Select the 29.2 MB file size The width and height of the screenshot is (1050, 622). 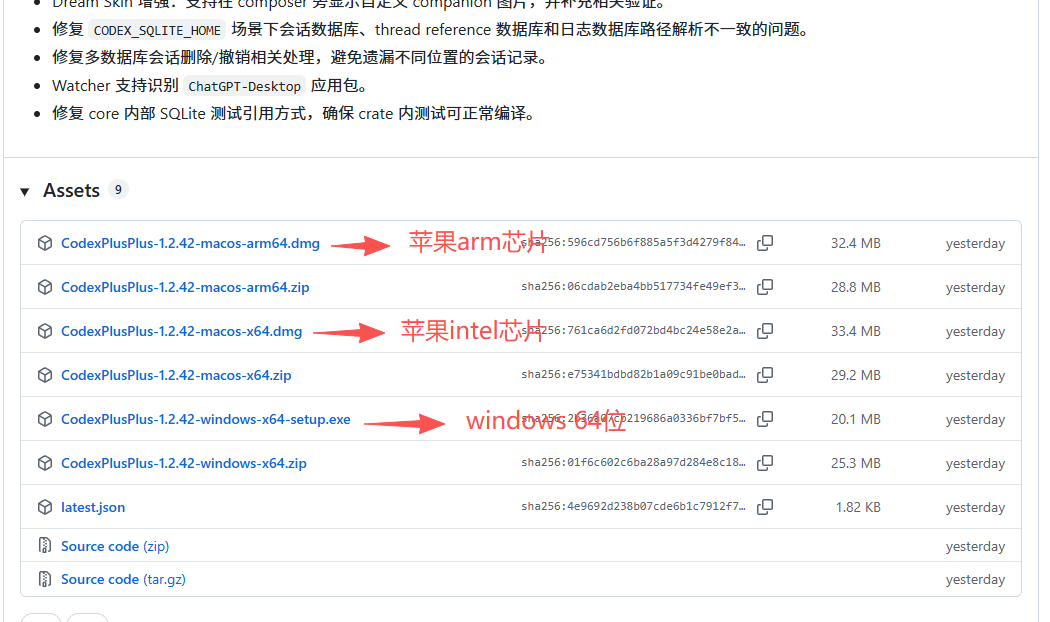[856, 376]
